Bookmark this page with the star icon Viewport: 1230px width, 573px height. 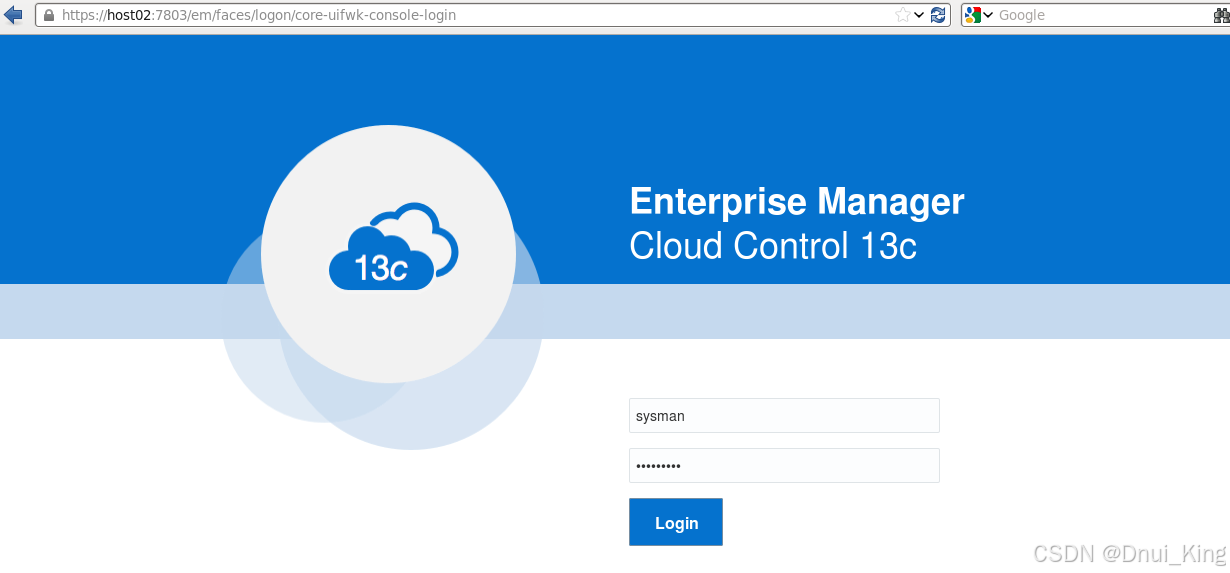click(903, 15)
